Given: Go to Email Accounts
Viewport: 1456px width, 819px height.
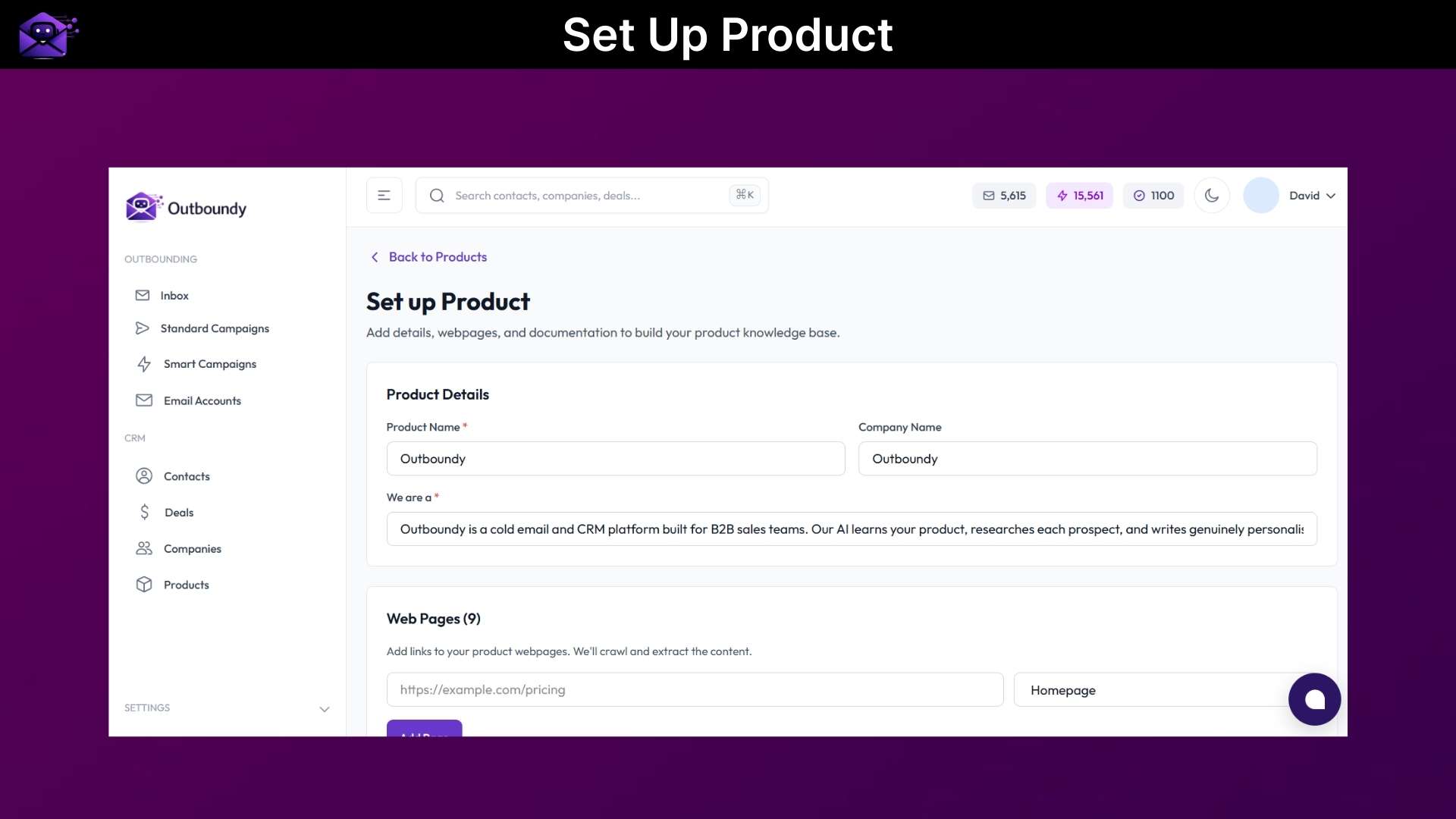Looking at the screenshot, I should tap(202, 400).
